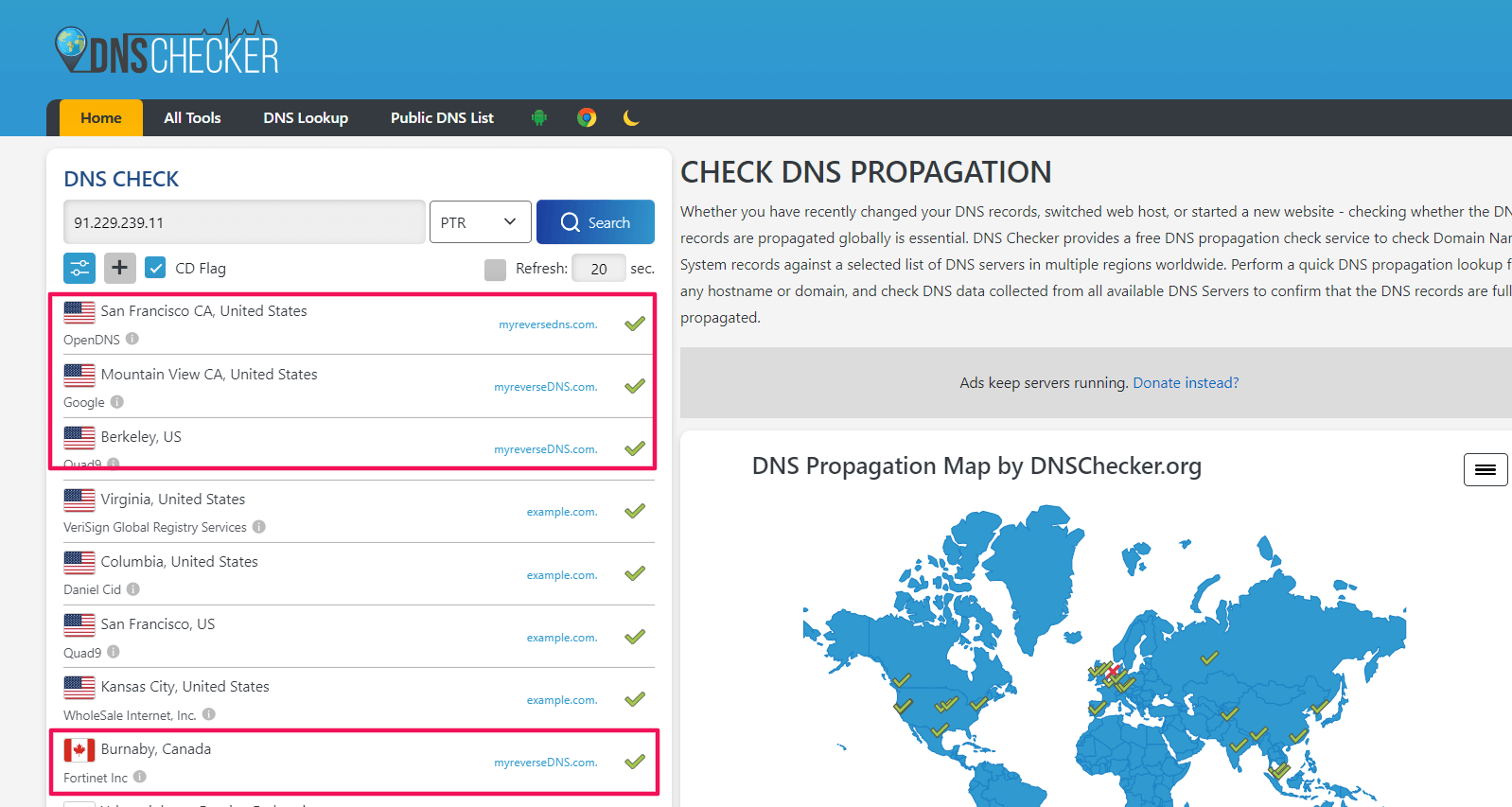
Task: Click the green checkmark for Berkeley, US row
Action: click(635, 448)
